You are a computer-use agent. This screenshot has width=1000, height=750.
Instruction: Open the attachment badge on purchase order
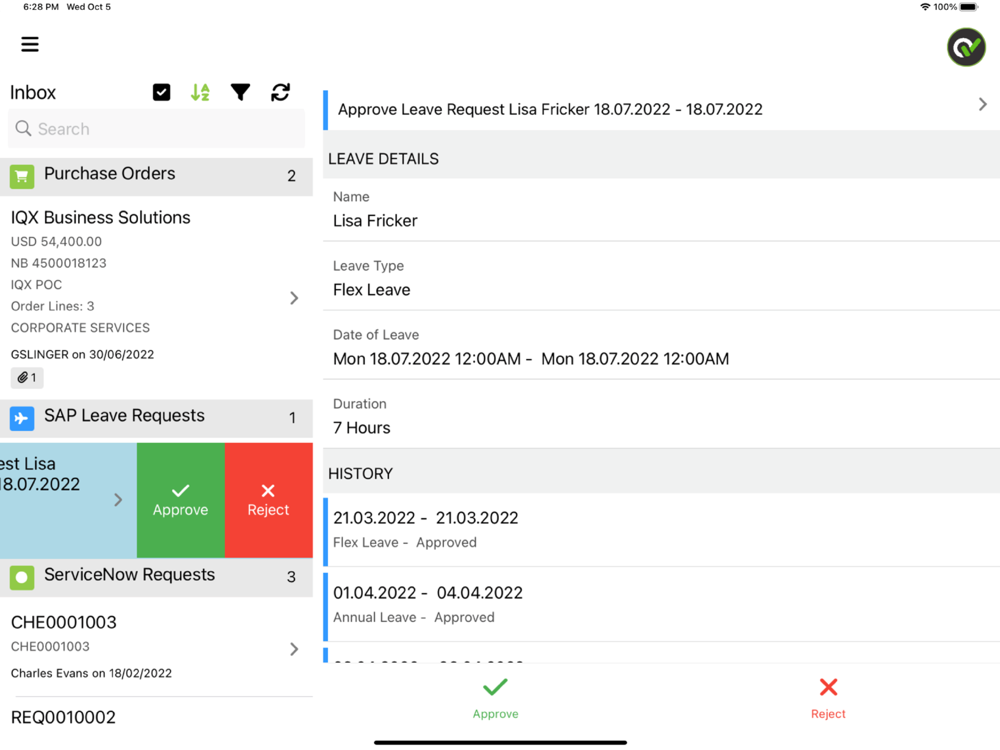[27, 378]
